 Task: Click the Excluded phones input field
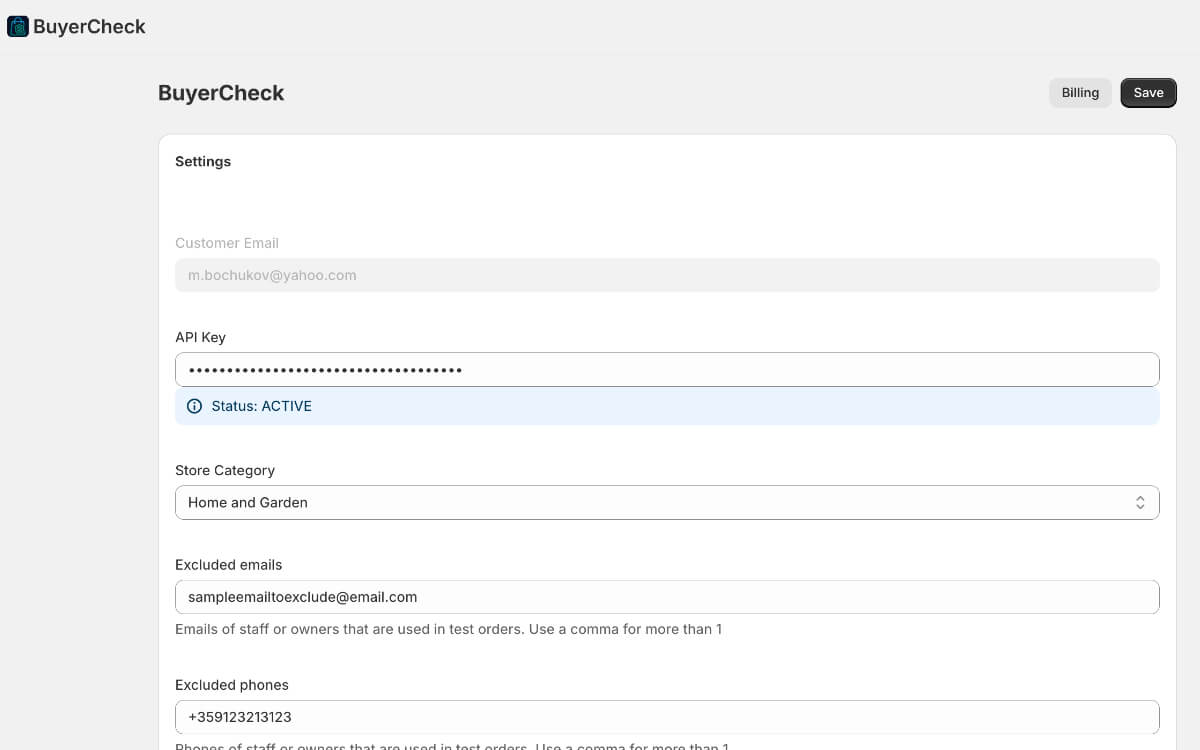tap(667, 717)
